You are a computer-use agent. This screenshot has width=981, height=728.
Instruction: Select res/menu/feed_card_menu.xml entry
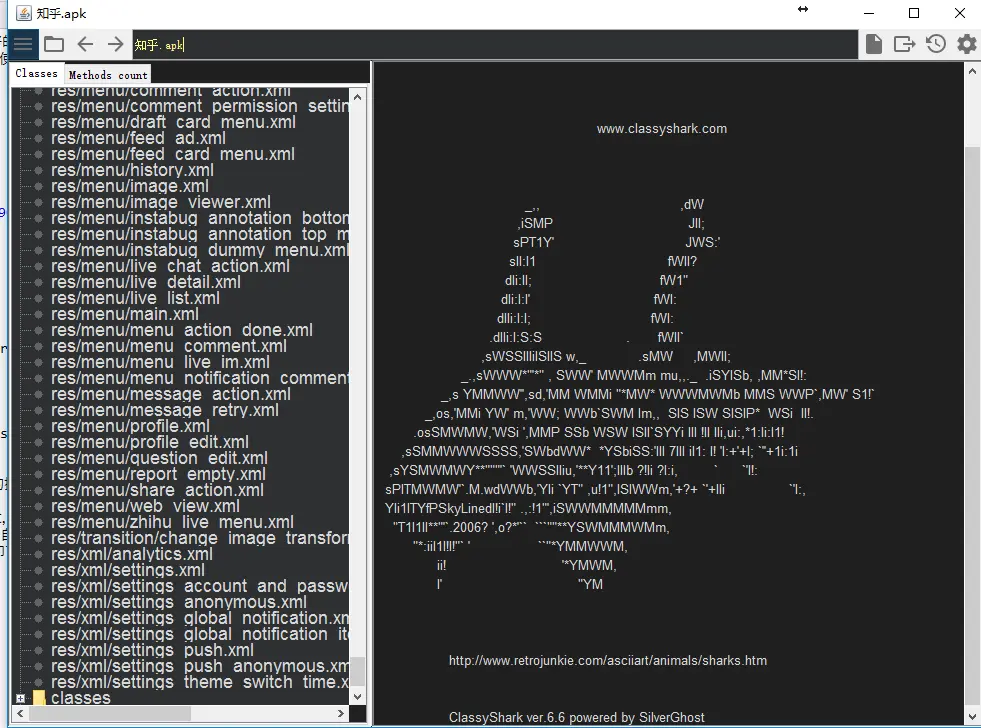point(173,154)
